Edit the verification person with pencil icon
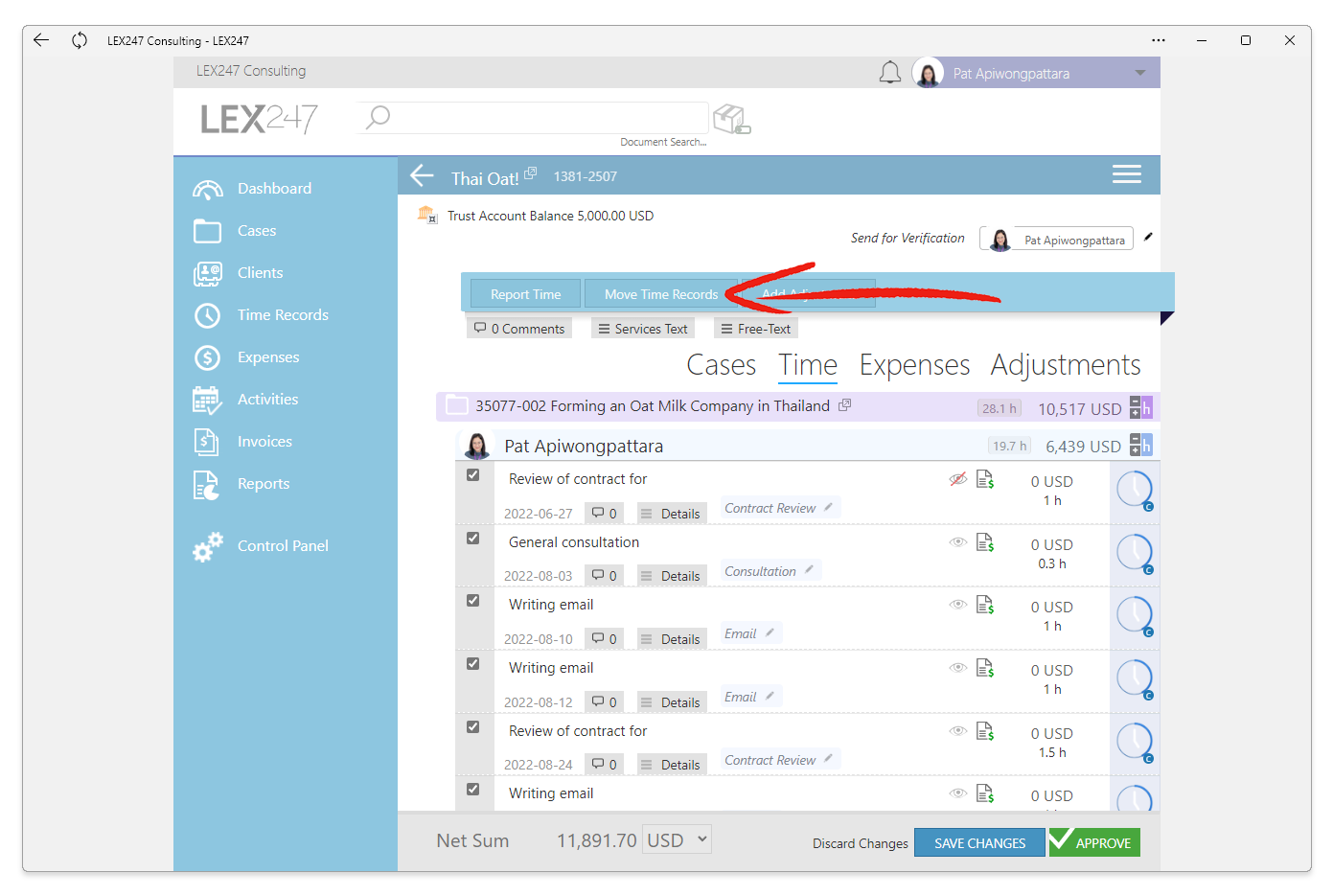1333x896 pixels. point(1148,237)
